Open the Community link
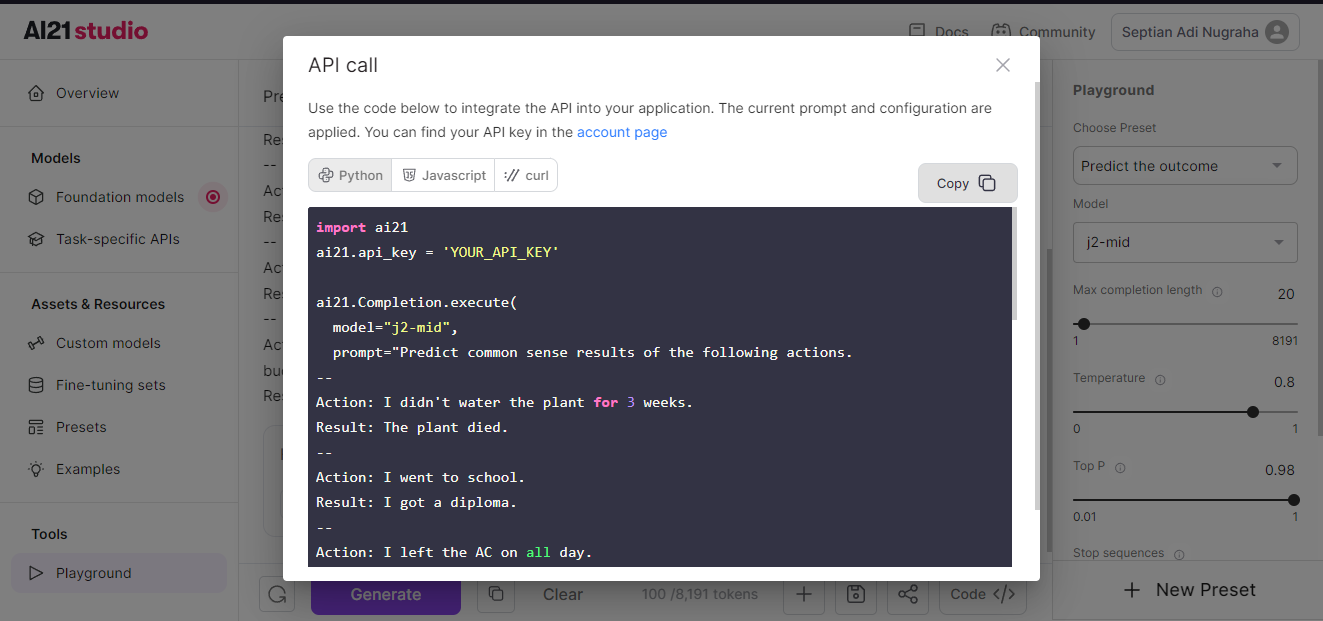 pos(1043,32)
